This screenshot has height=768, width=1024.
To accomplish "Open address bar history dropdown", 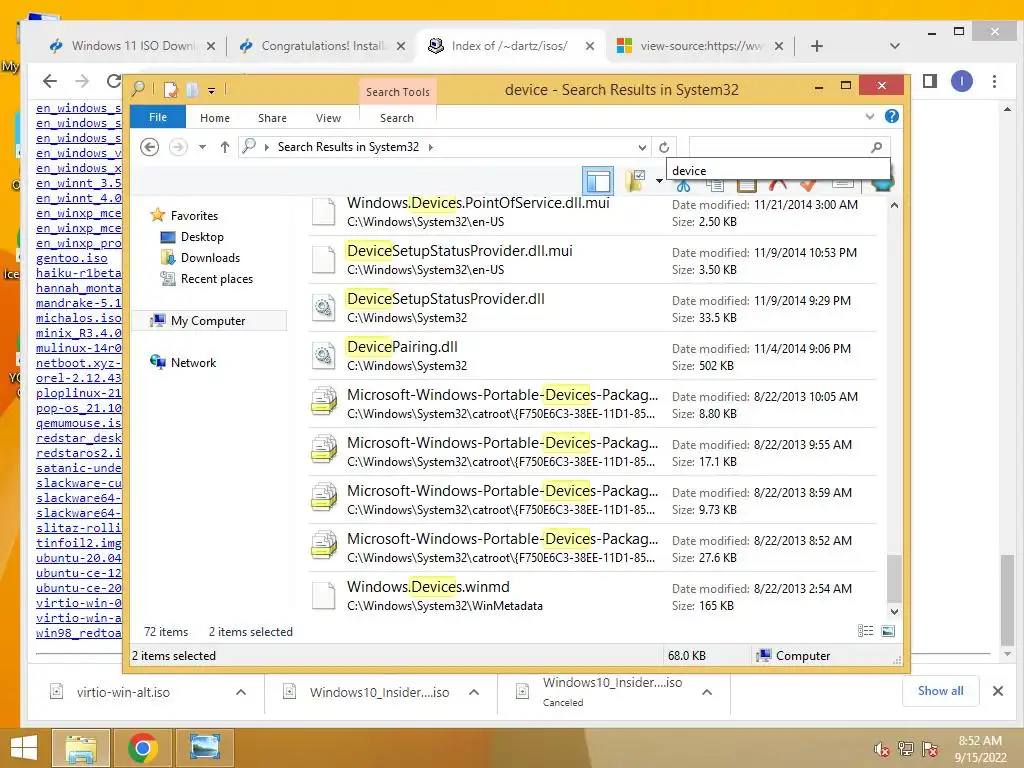I will [642, 148].
